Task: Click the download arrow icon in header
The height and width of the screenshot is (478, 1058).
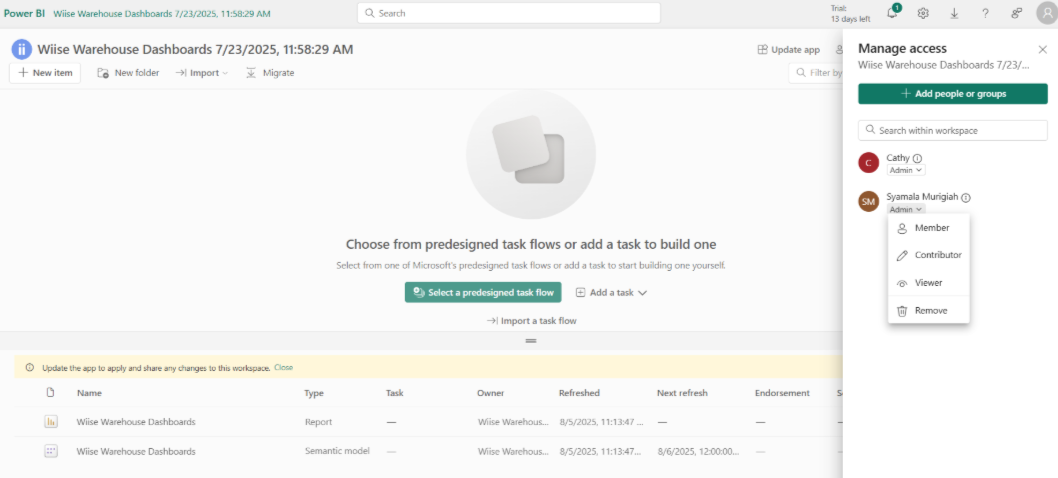Action: click(954, 13)
